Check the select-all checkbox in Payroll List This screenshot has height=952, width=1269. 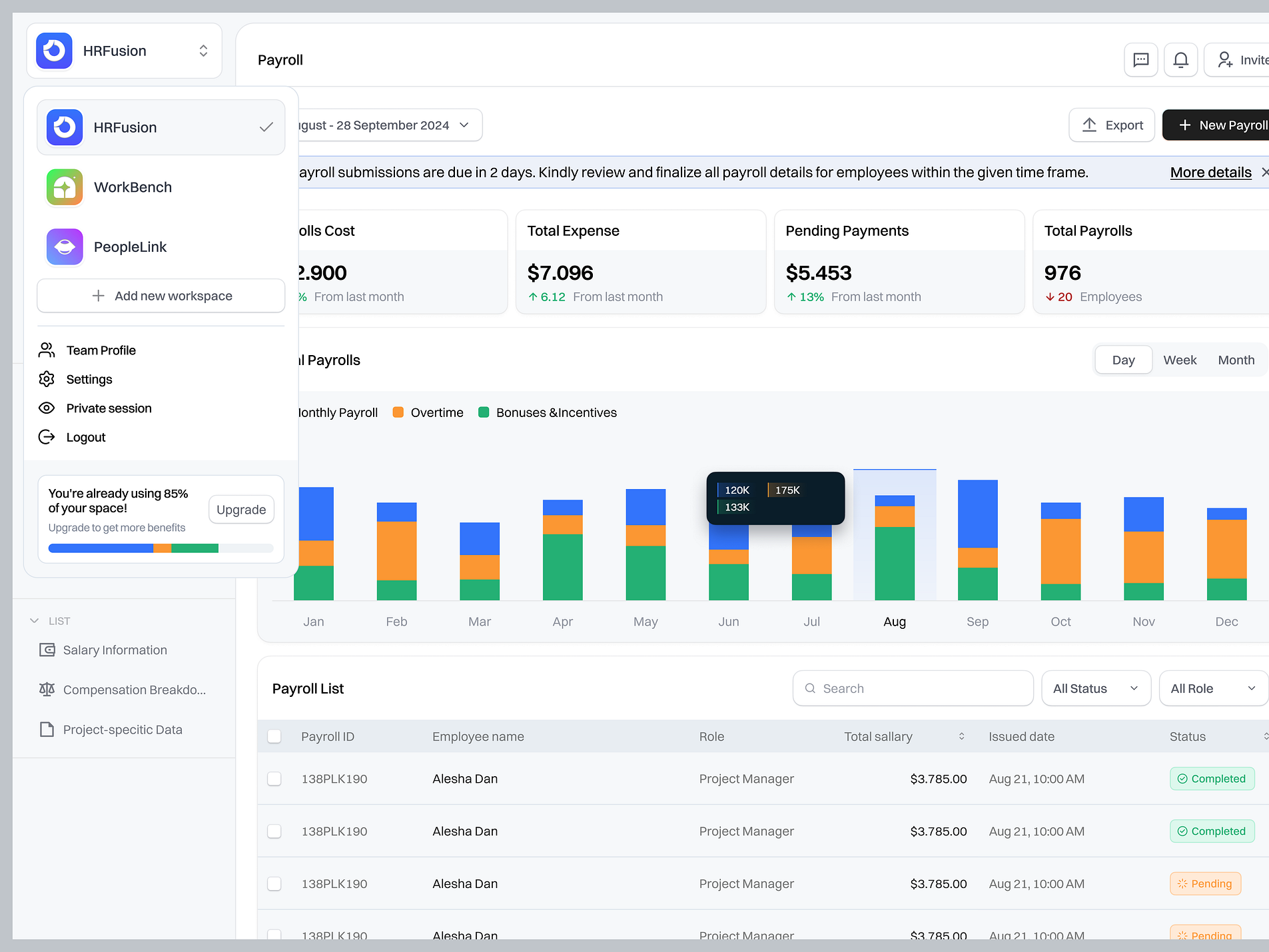(274, 736)
